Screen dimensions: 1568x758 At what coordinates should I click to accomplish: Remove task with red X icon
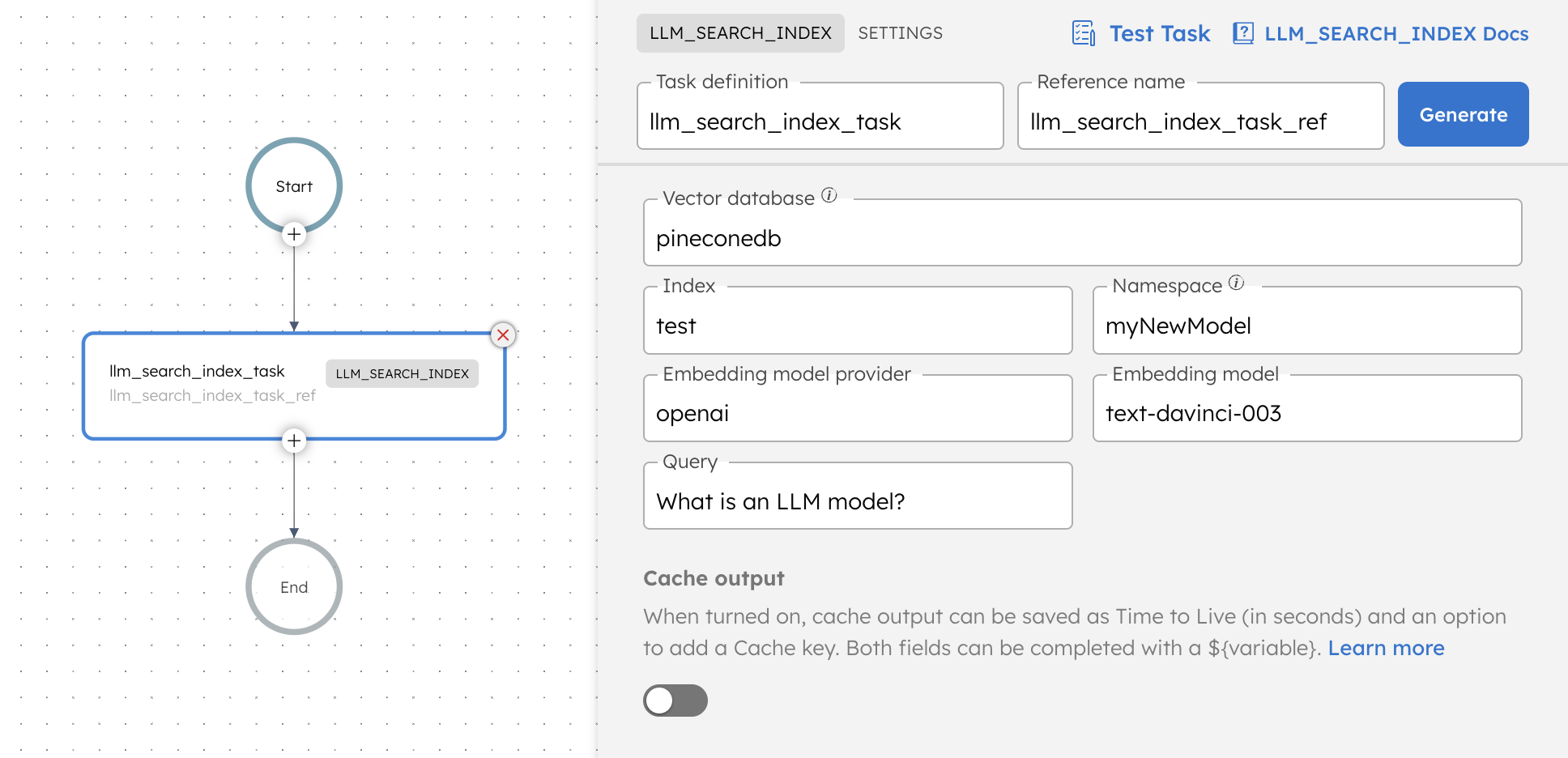pyautogui.click(x=503, y=334)
